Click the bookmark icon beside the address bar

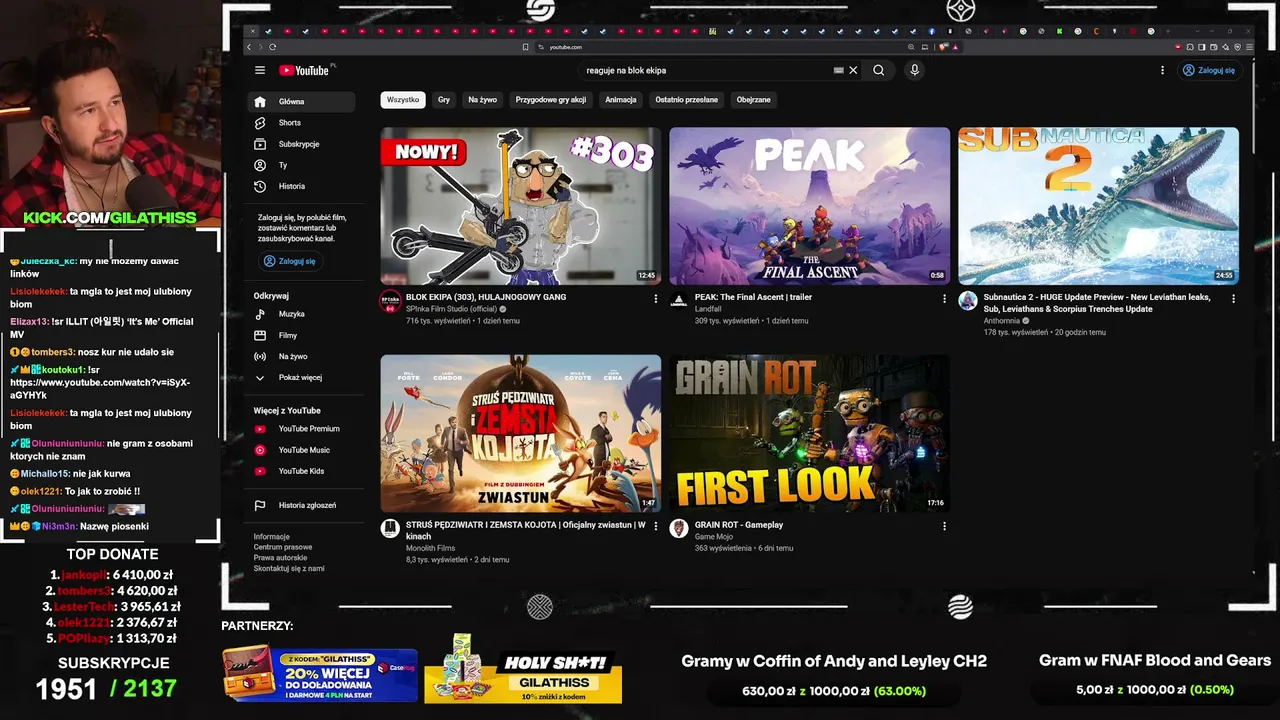tap(525, 47)
